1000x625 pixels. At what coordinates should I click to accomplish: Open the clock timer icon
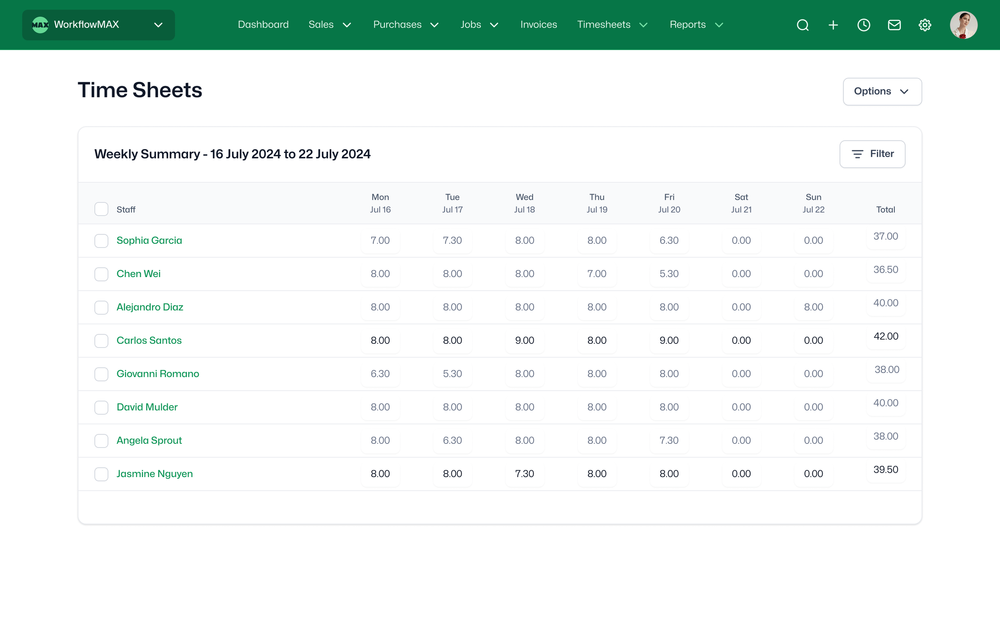pyautogui.click(x=864, y=25)
